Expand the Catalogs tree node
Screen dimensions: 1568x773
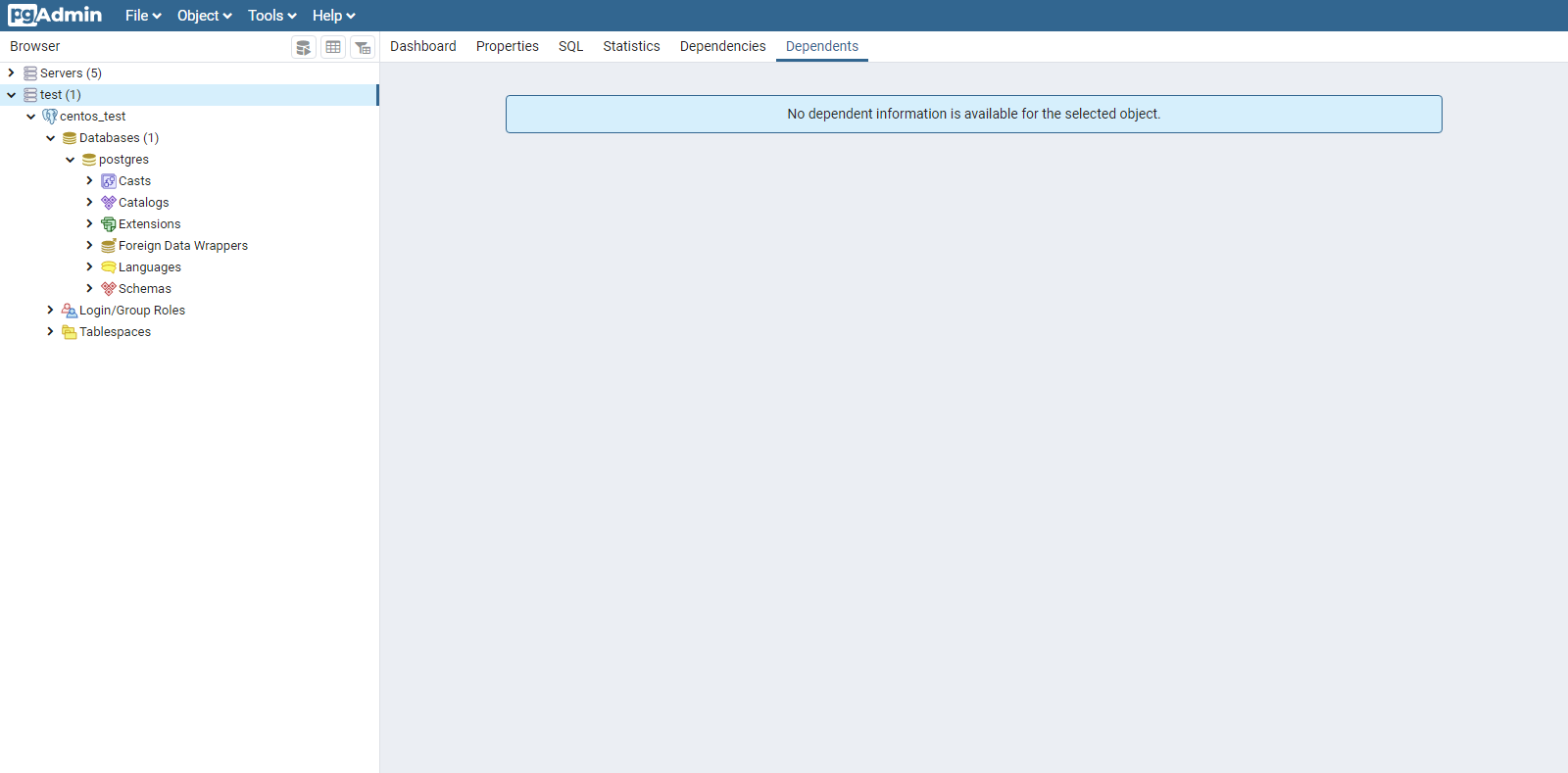[x=90, y=203]
